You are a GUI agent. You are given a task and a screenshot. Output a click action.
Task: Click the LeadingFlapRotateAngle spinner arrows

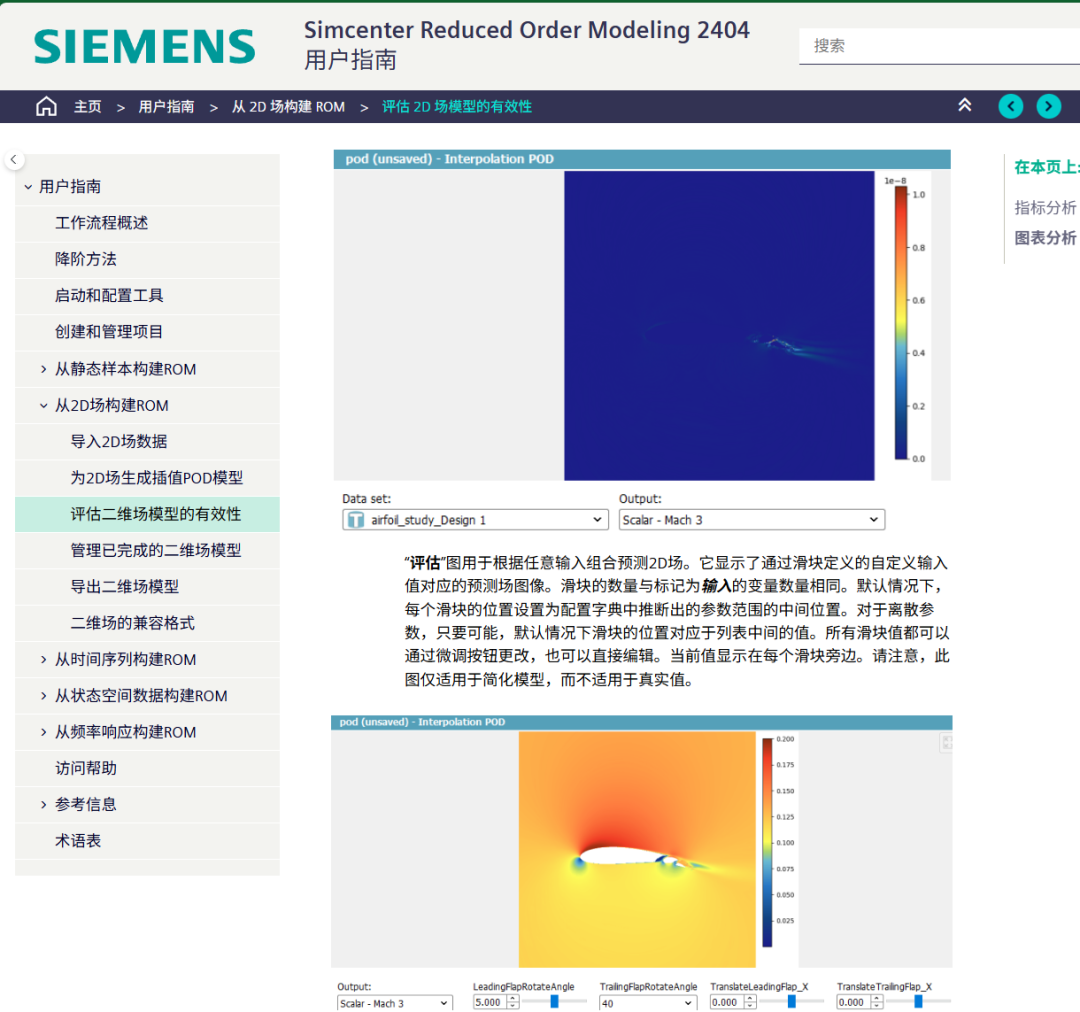[512, 1003]
